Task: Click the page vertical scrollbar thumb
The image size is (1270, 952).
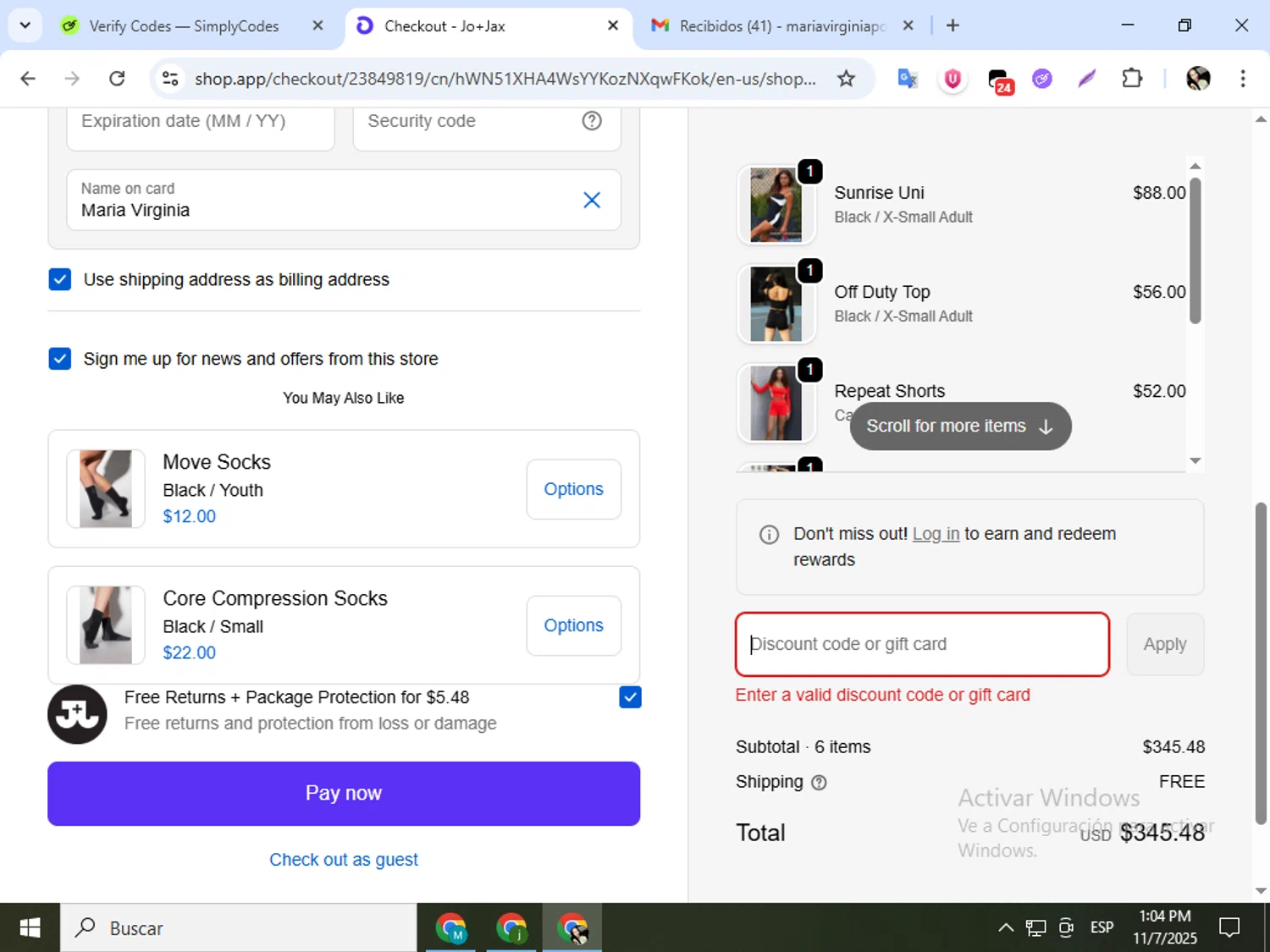Action: point(1261,663)
